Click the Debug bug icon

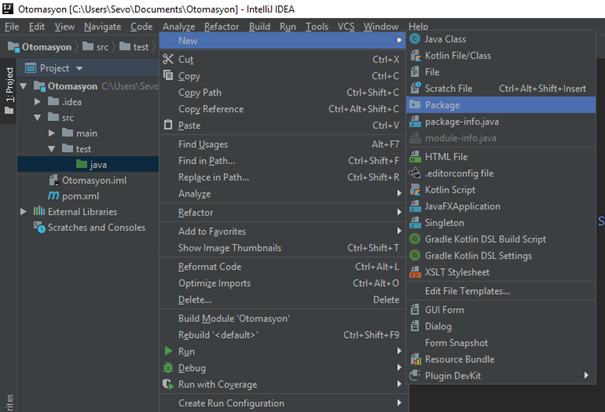pyautogui.click(x=168, y=368)
